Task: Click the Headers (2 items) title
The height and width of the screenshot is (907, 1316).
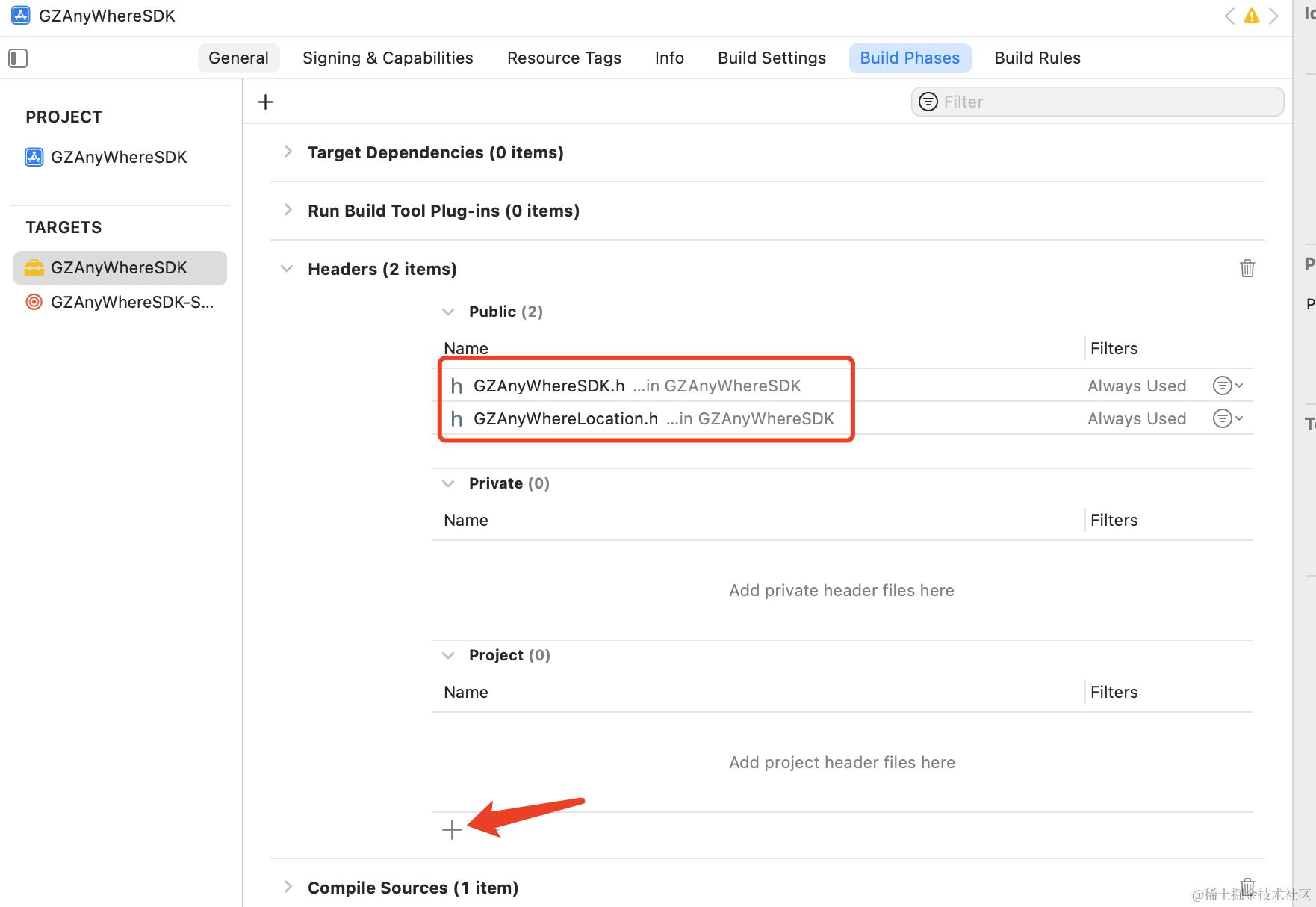Action: pyautogui.click(x=382, y=269)
